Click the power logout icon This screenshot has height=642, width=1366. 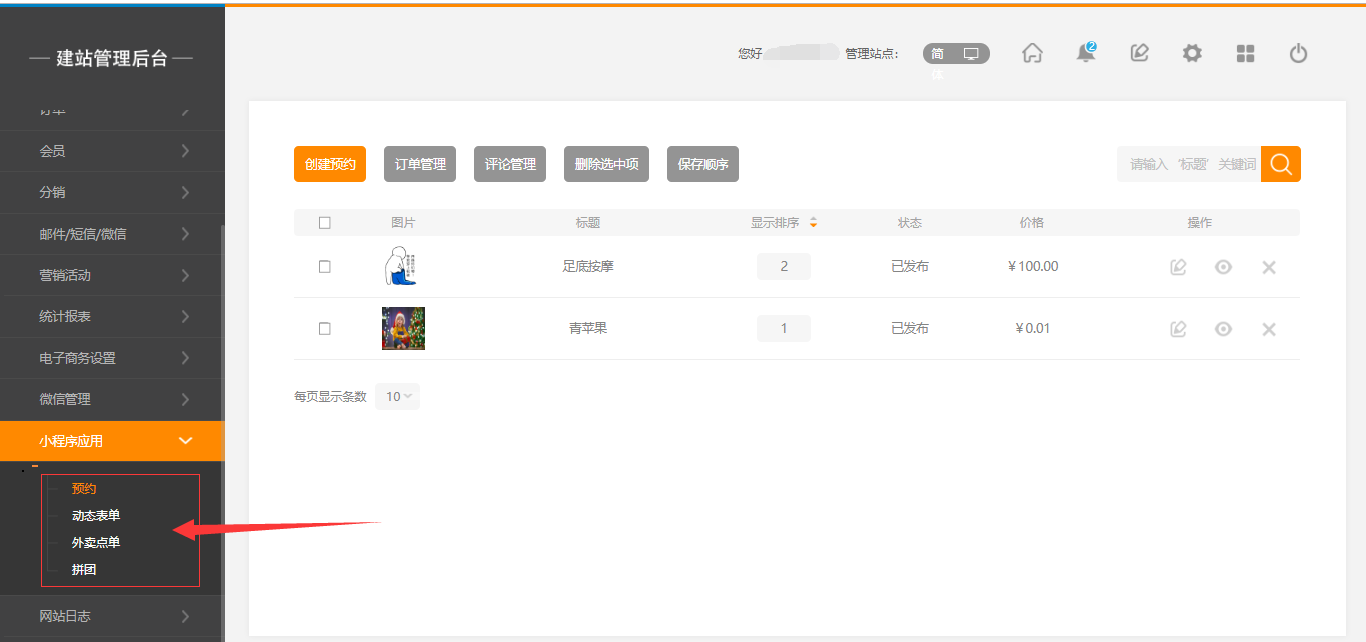coord(1298,54)
